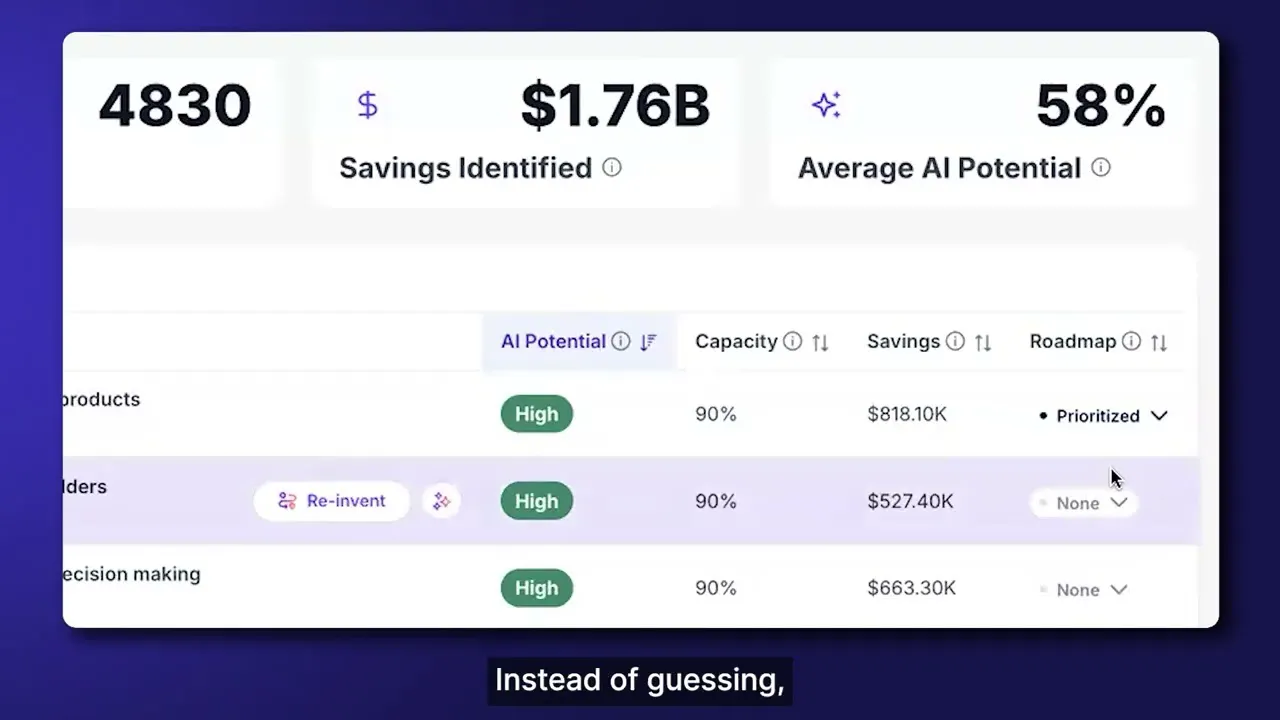Click the dollar sign icon on savings card
The width and height of the screenshot is (1280, 720).
point(368,105)
